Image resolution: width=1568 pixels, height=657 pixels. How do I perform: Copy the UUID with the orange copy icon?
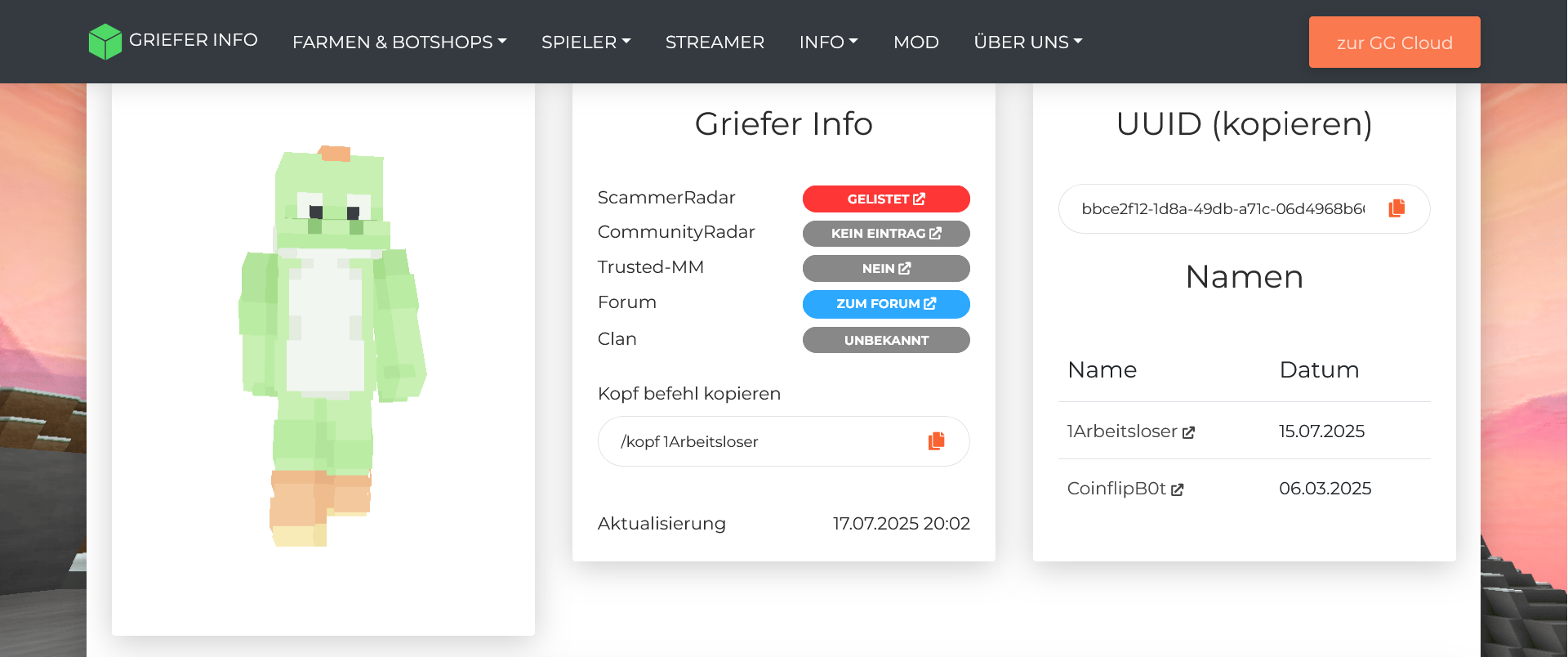tap(1396, 208)
